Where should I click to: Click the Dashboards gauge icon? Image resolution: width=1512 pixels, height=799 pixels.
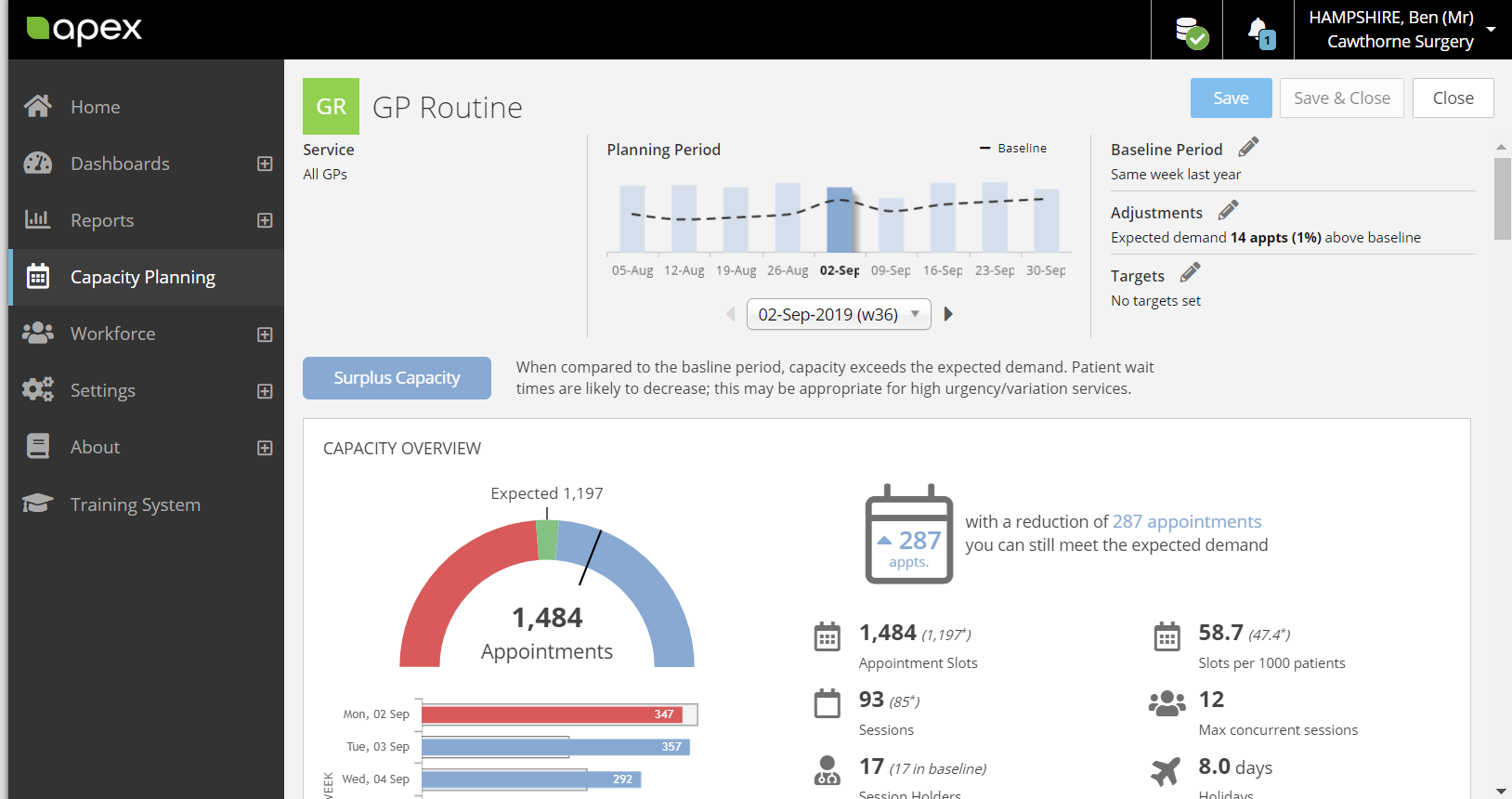point(38,164)
